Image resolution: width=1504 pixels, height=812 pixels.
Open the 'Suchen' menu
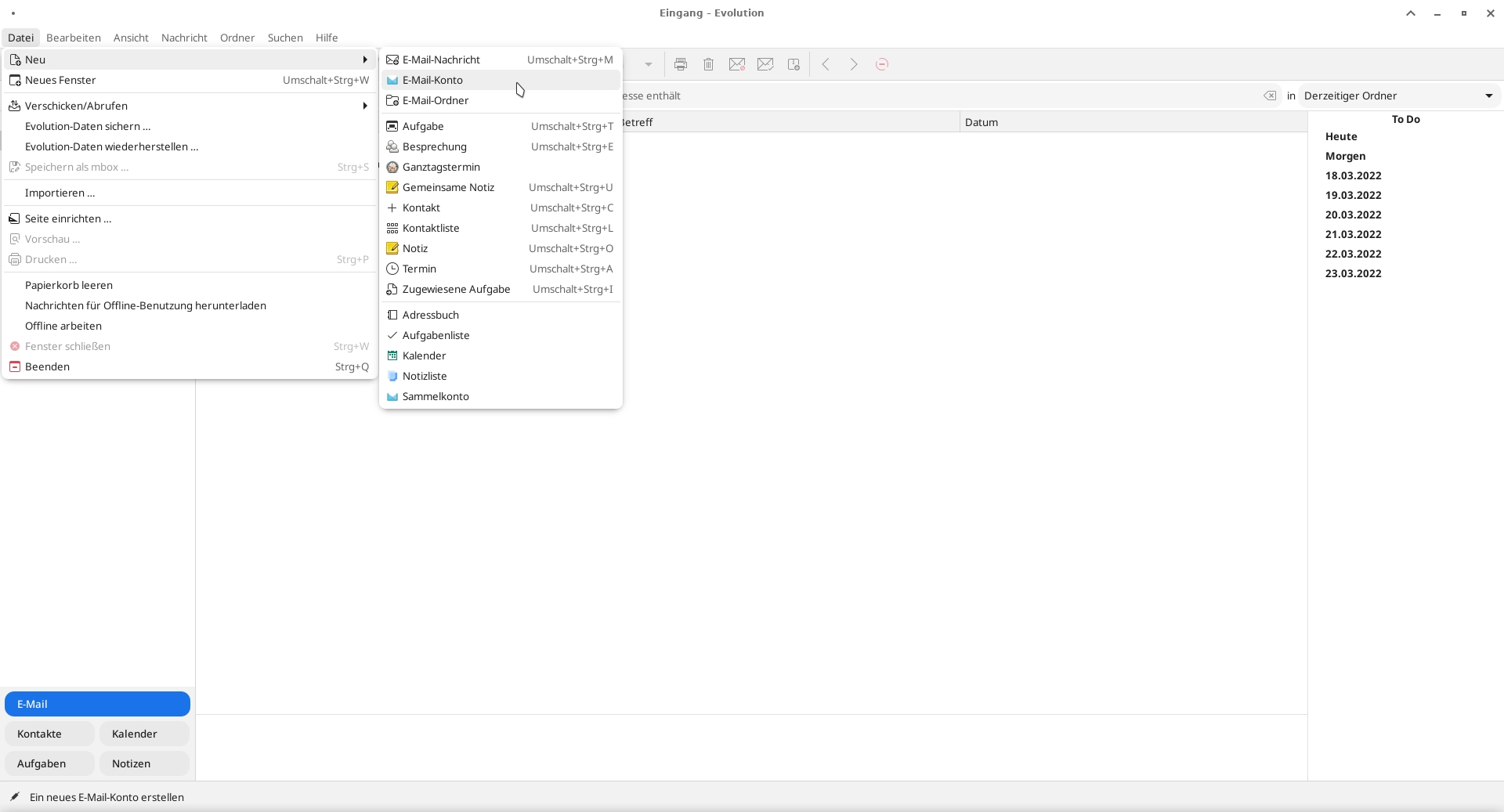285,38
